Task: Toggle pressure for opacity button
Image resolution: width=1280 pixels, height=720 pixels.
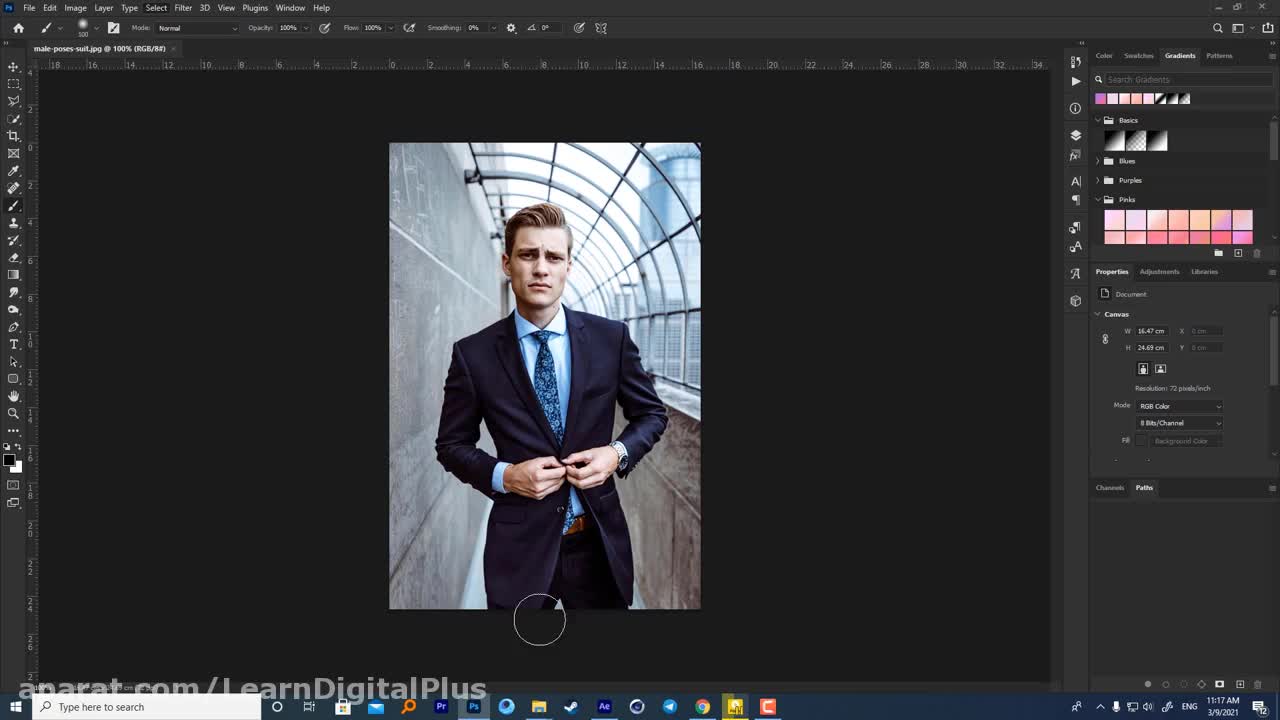Action: tap(324, 28)
